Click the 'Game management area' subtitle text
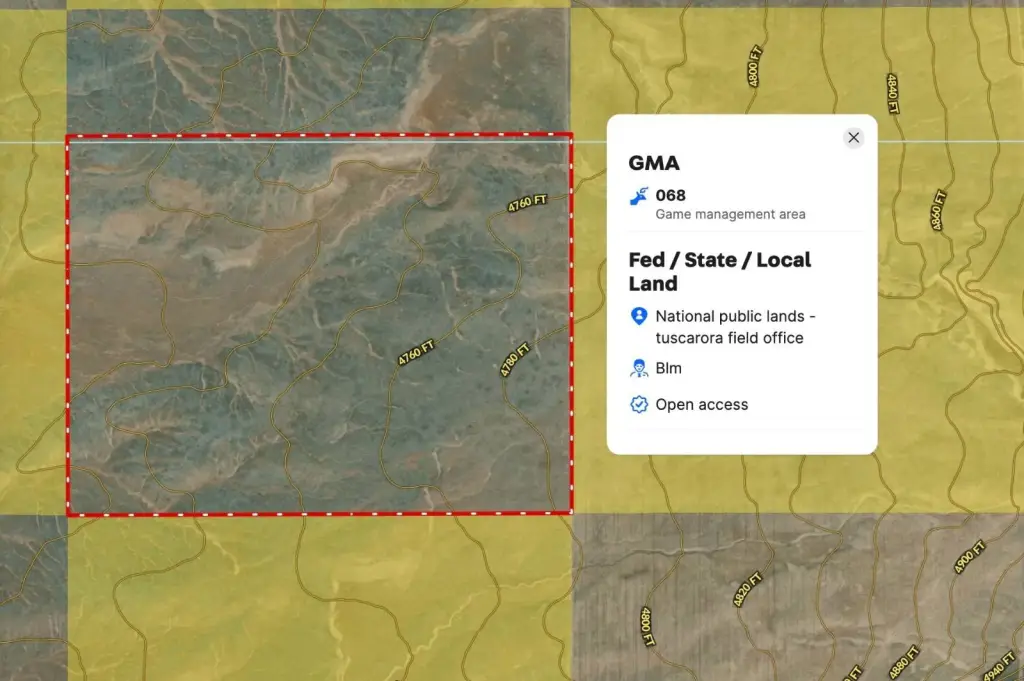The height and width of the screenshot is (681, 1024). click(730, 214)
